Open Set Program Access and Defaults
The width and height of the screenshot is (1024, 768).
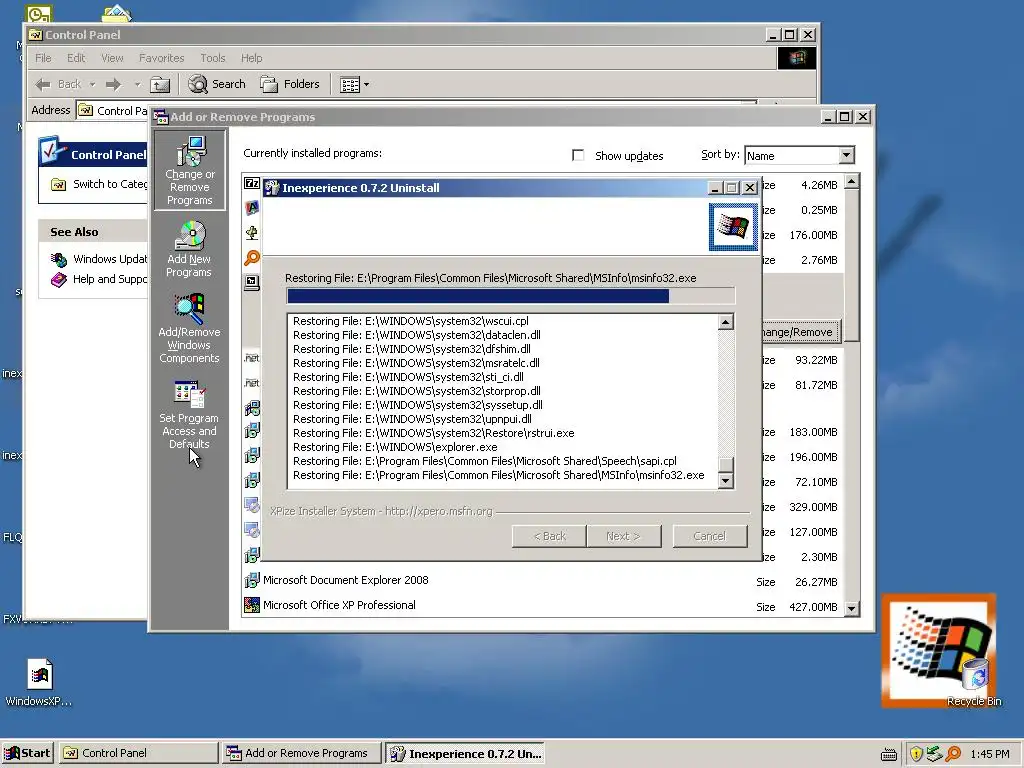point(189,414)
